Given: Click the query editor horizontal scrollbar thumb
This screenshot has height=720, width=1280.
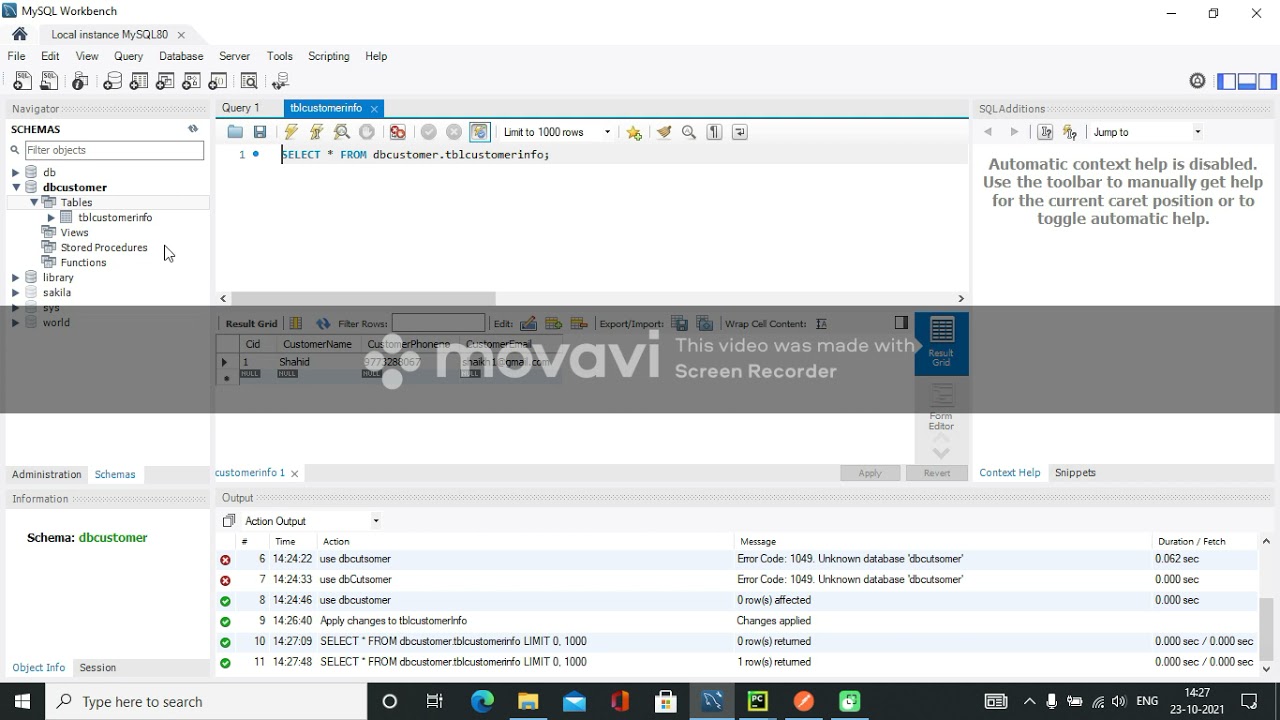Looking at the screenshot, I should click(x=363, y=298).
